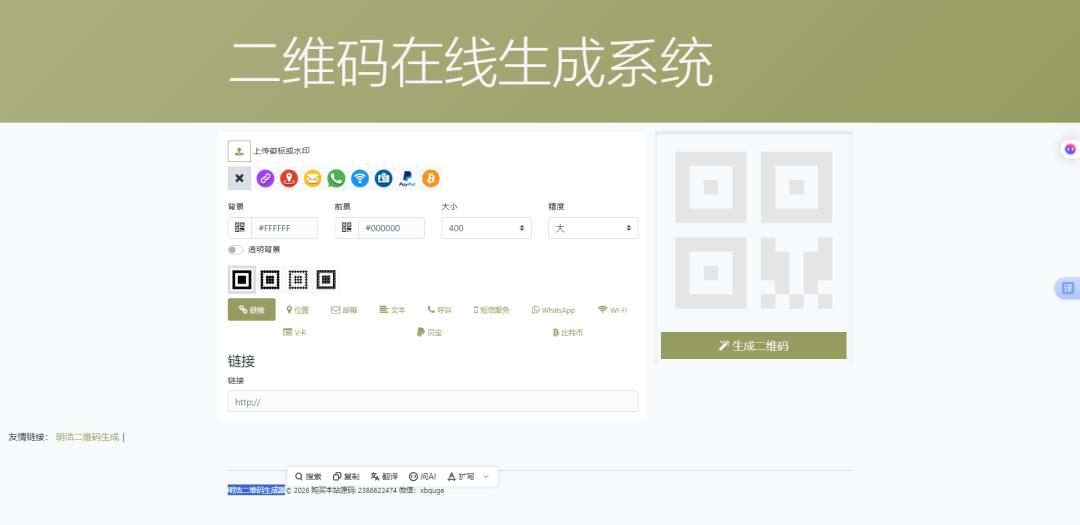Select the yellow email envelope logo
This screenshot has height=525, width=1080.
pos(313,178)
